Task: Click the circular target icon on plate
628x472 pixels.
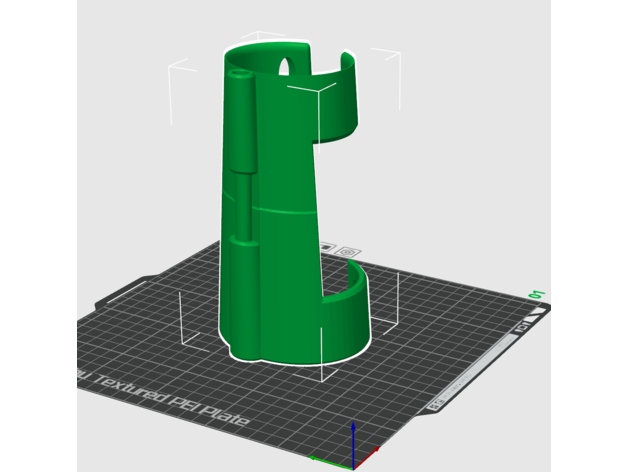Action: [x=346, y=251]
